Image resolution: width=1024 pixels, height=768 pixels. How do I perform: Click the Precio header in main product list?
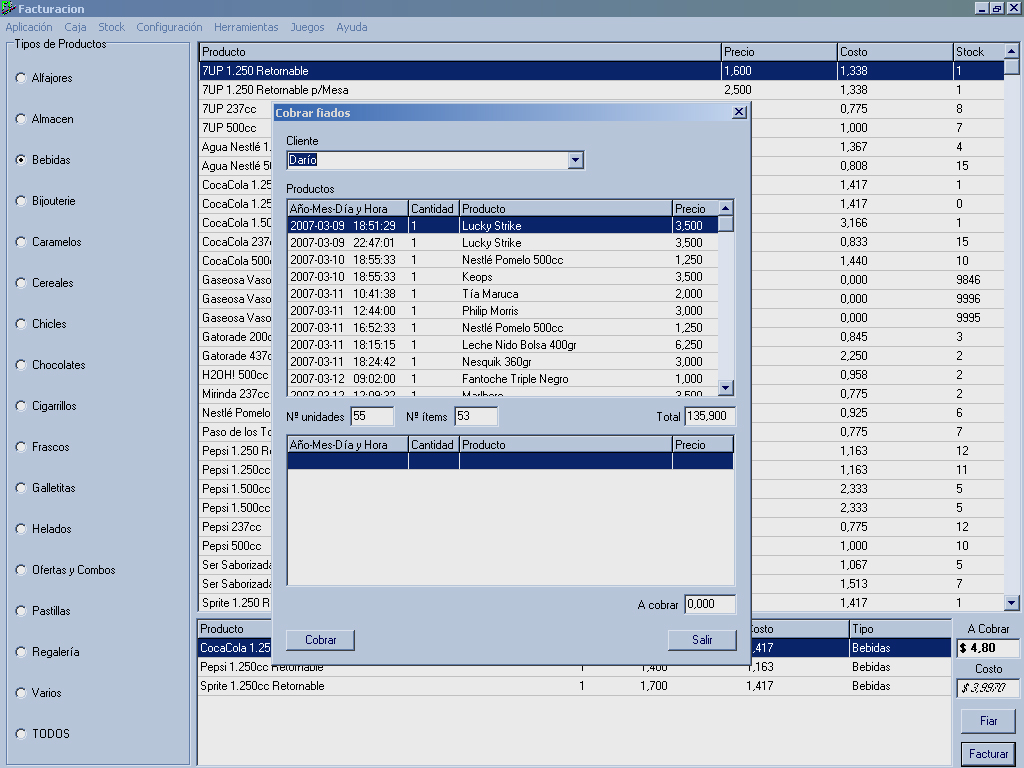tap(779, 52)
